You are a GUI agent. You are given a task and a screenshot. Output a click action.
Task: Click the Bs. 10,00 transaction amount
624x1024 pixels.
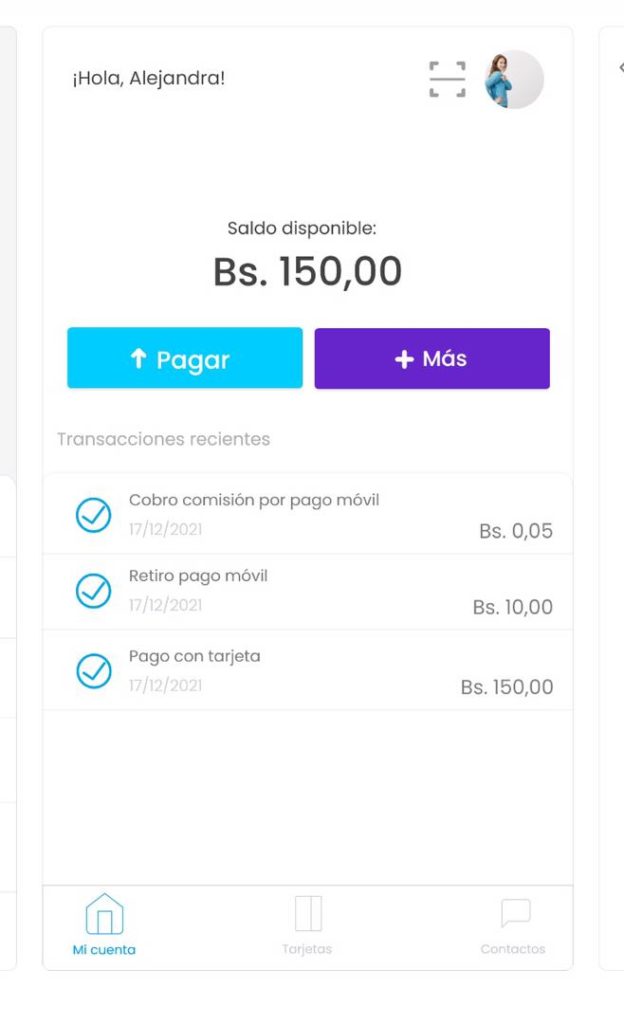tap(512, 607)
